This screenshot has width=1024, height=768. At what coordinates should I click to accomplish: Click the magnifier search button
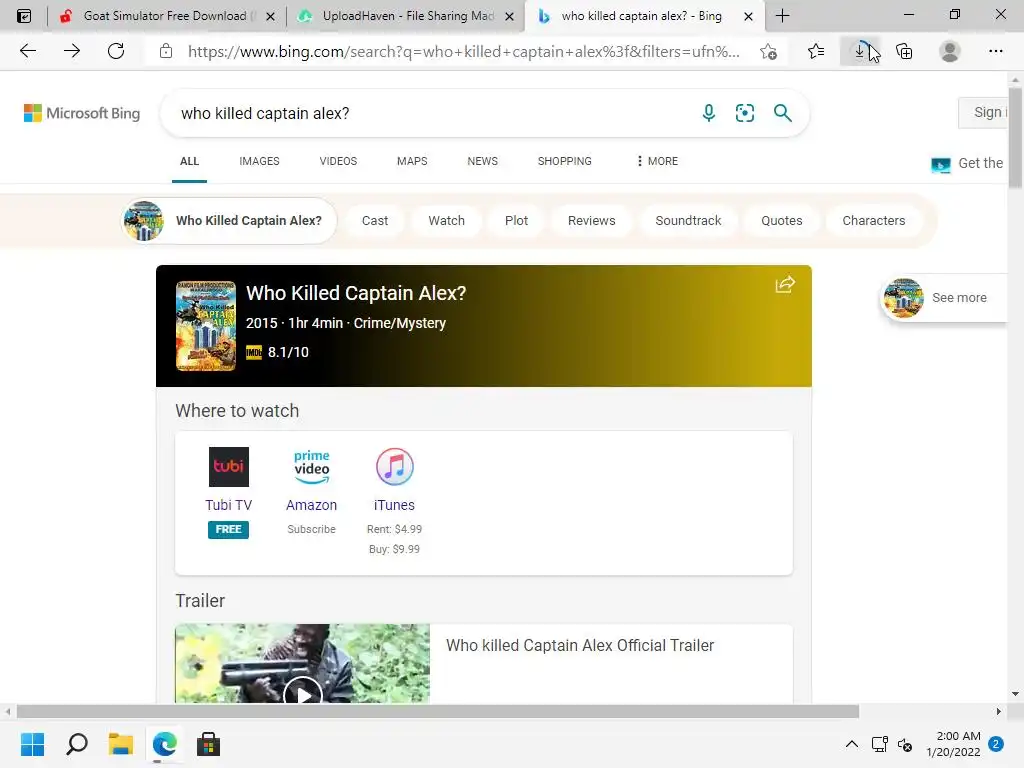click(782, 113)
